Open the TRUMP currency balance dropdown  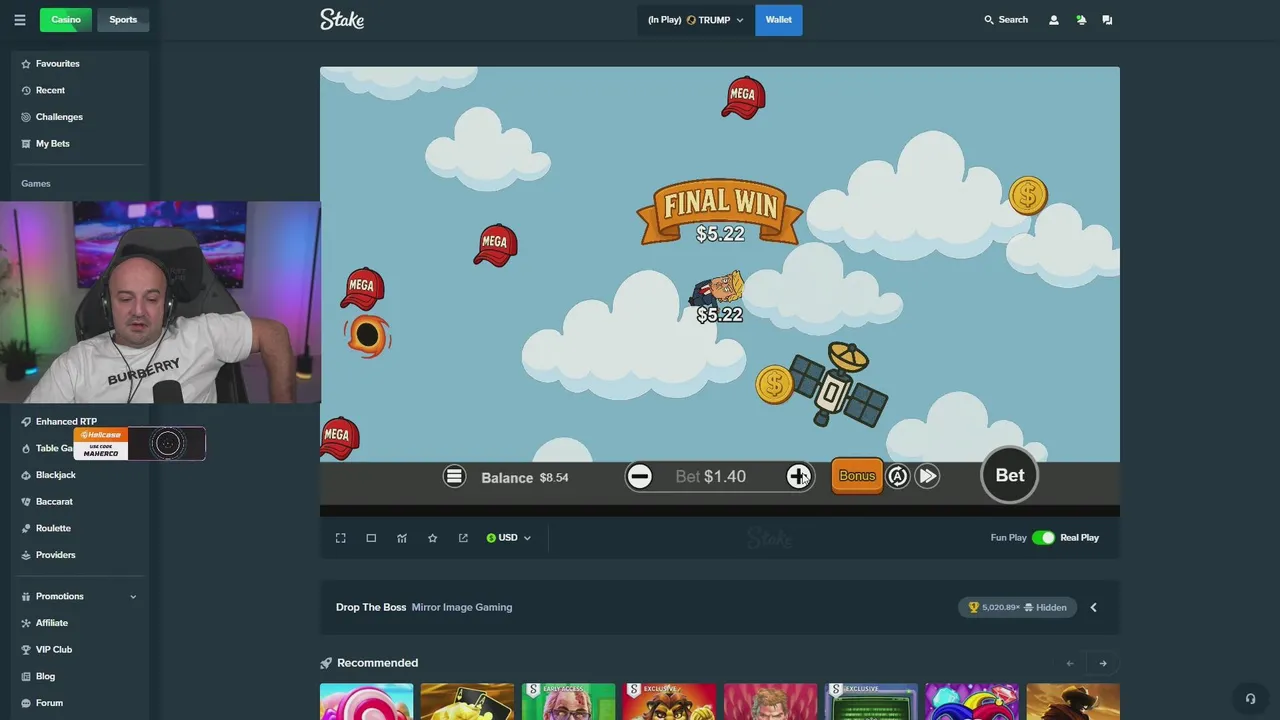click(x=696, y=20)
